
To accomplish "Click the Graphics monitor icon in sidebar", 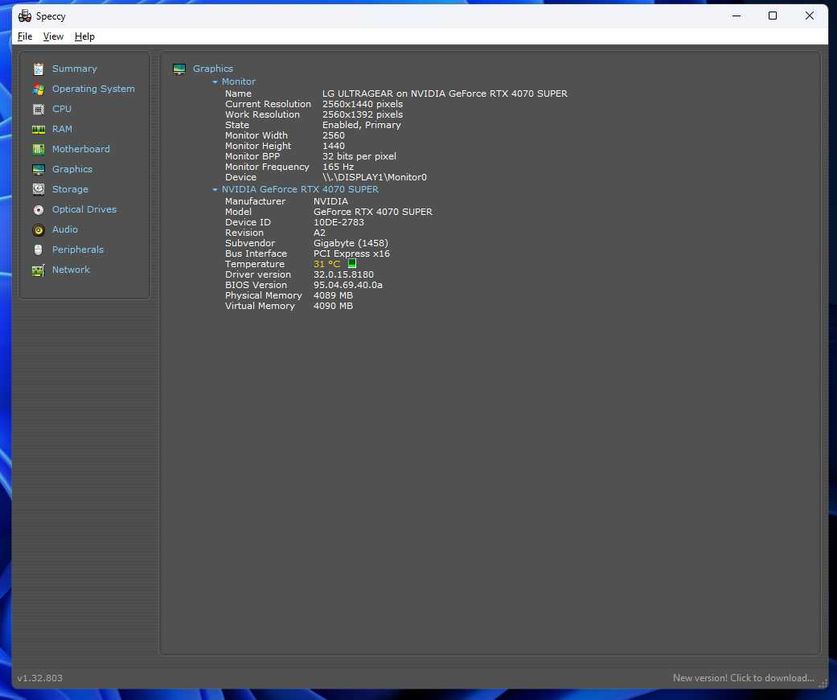I will click(38, 170).
